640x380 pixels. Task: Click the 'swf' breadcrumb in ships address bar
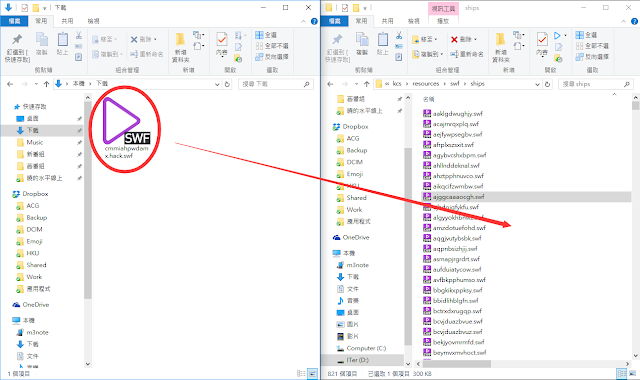[455, 84]
